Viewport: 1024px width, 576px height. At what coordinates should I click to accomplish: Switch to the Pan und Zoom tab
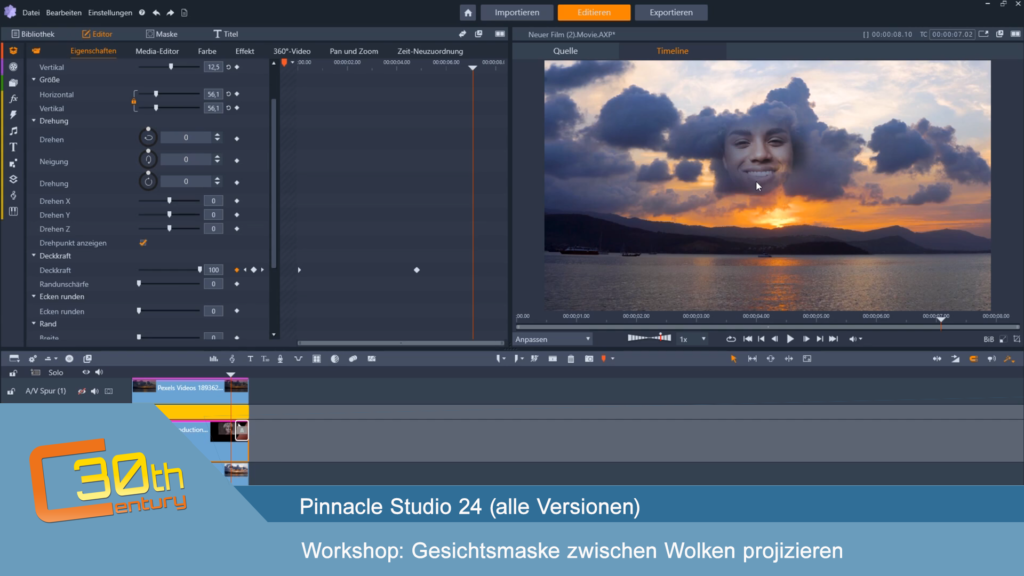pos(354,51)
